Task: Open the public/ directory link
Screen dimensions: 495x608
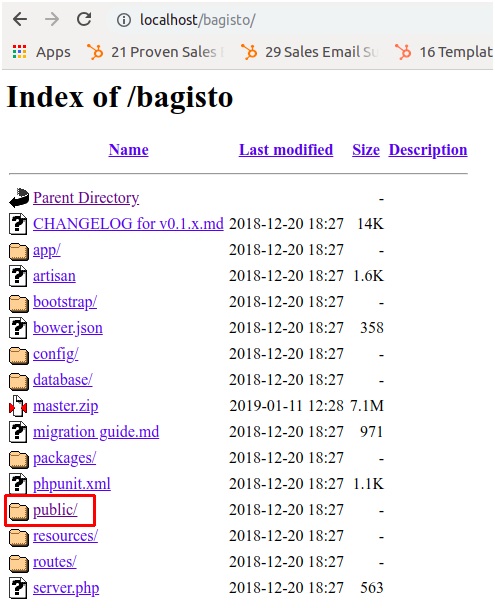Action: [x=55, y=510]
